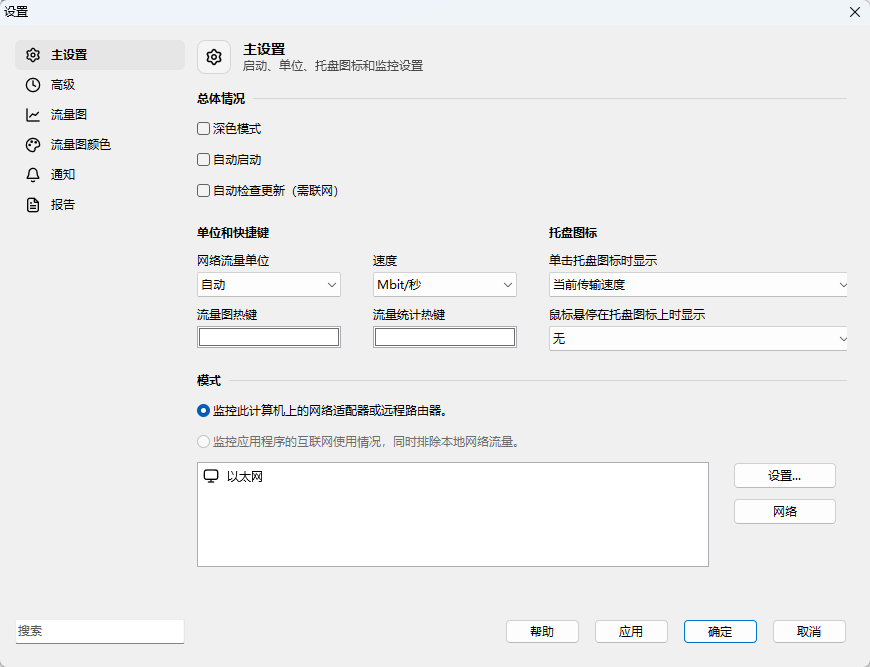Open the 速度 Mbit/秒 dropdown
870x667 pixels.
pyautogui.click(x=444, y=285)
